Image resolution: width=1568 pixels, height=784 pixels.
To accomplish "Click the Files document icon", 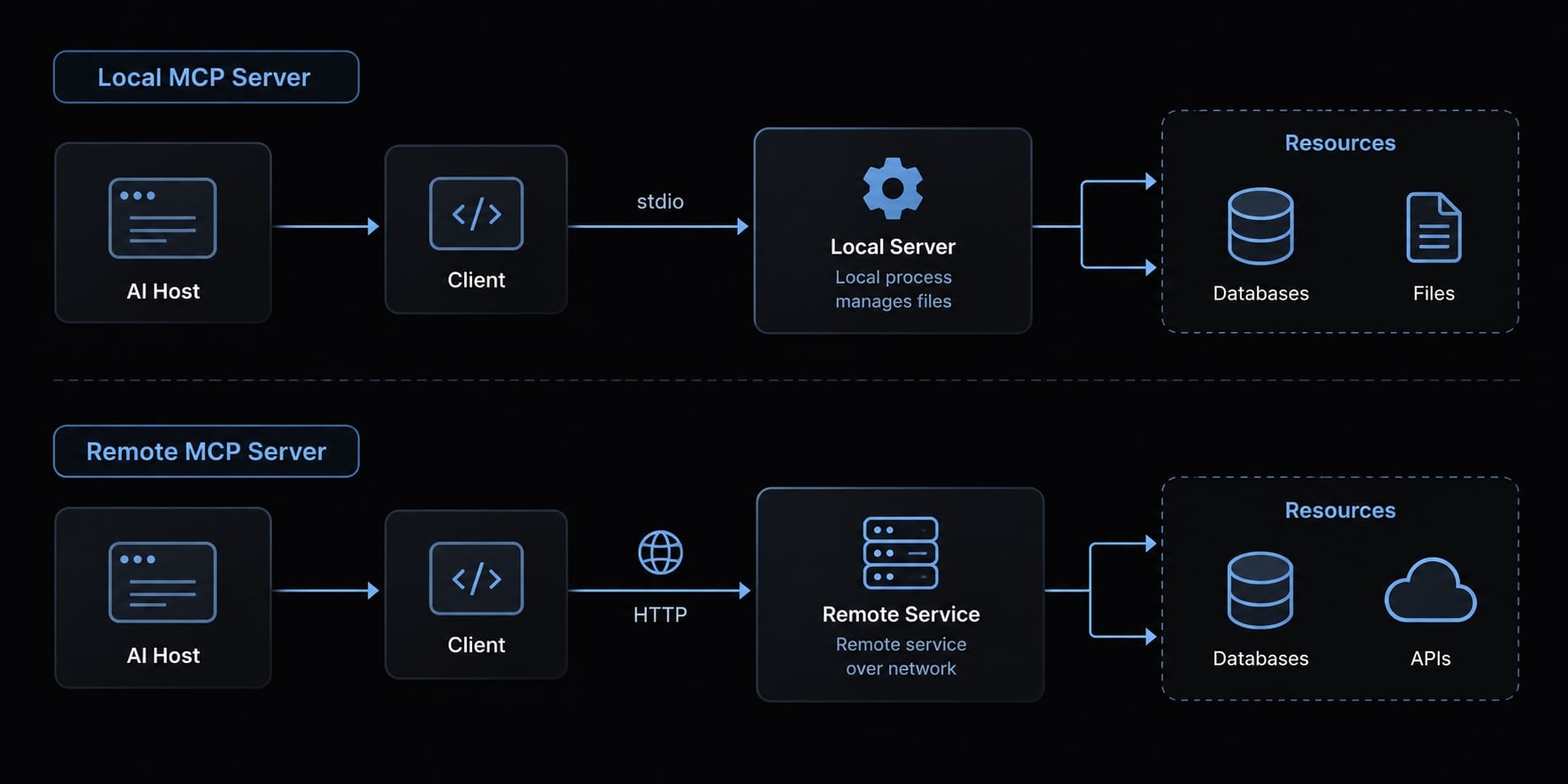I will pyautogui.click(x=1434, y=227).
